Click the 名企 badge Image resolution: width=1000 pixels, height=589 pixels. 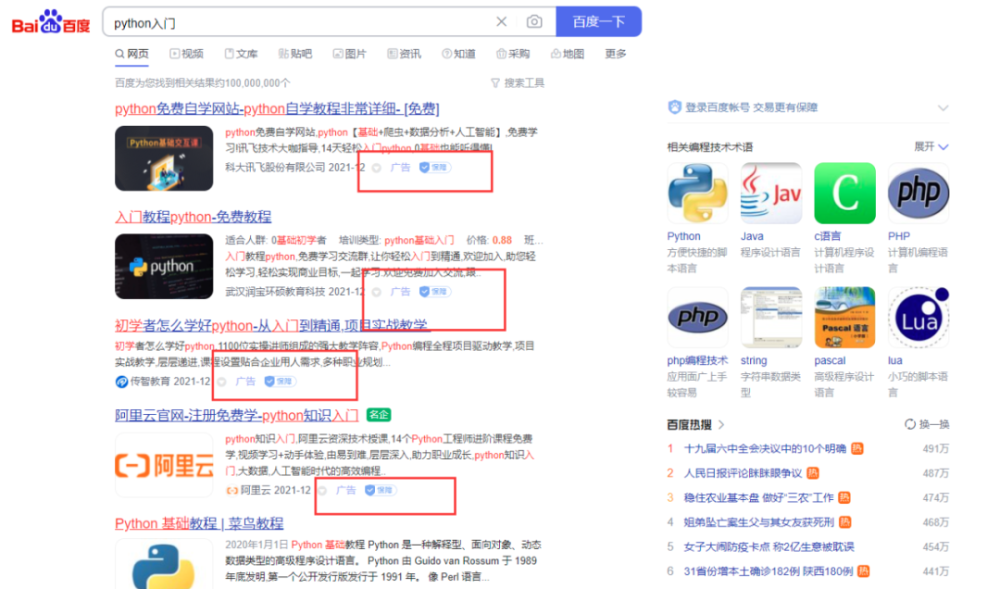click(x=379, y=415)
